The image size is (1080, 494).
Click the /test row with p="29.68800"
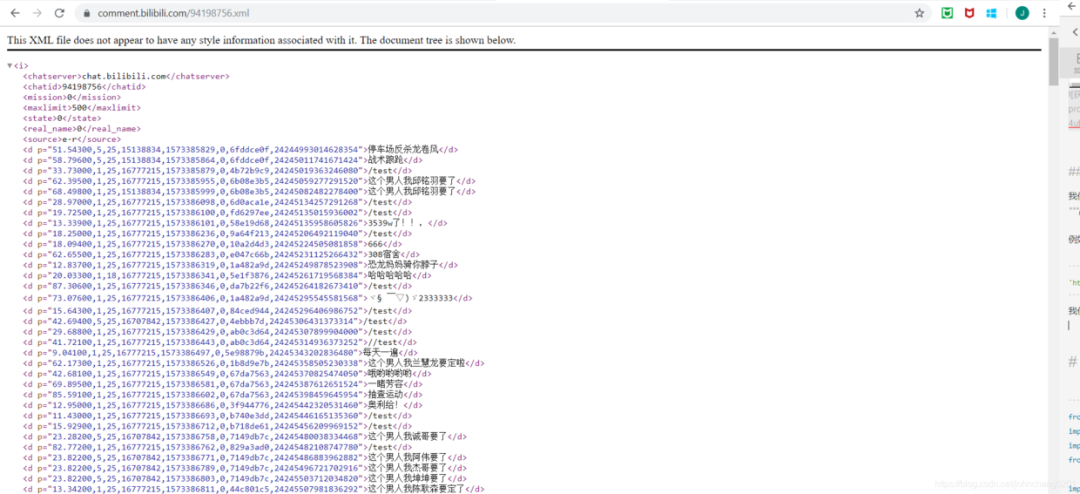218,331
